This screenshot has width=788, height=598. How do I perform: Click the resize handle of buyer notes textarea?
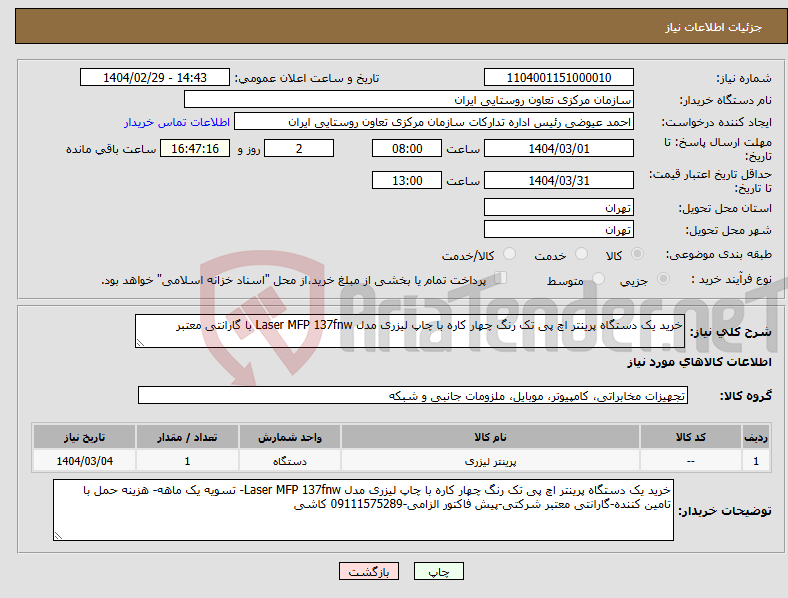(x=58, y=536)
